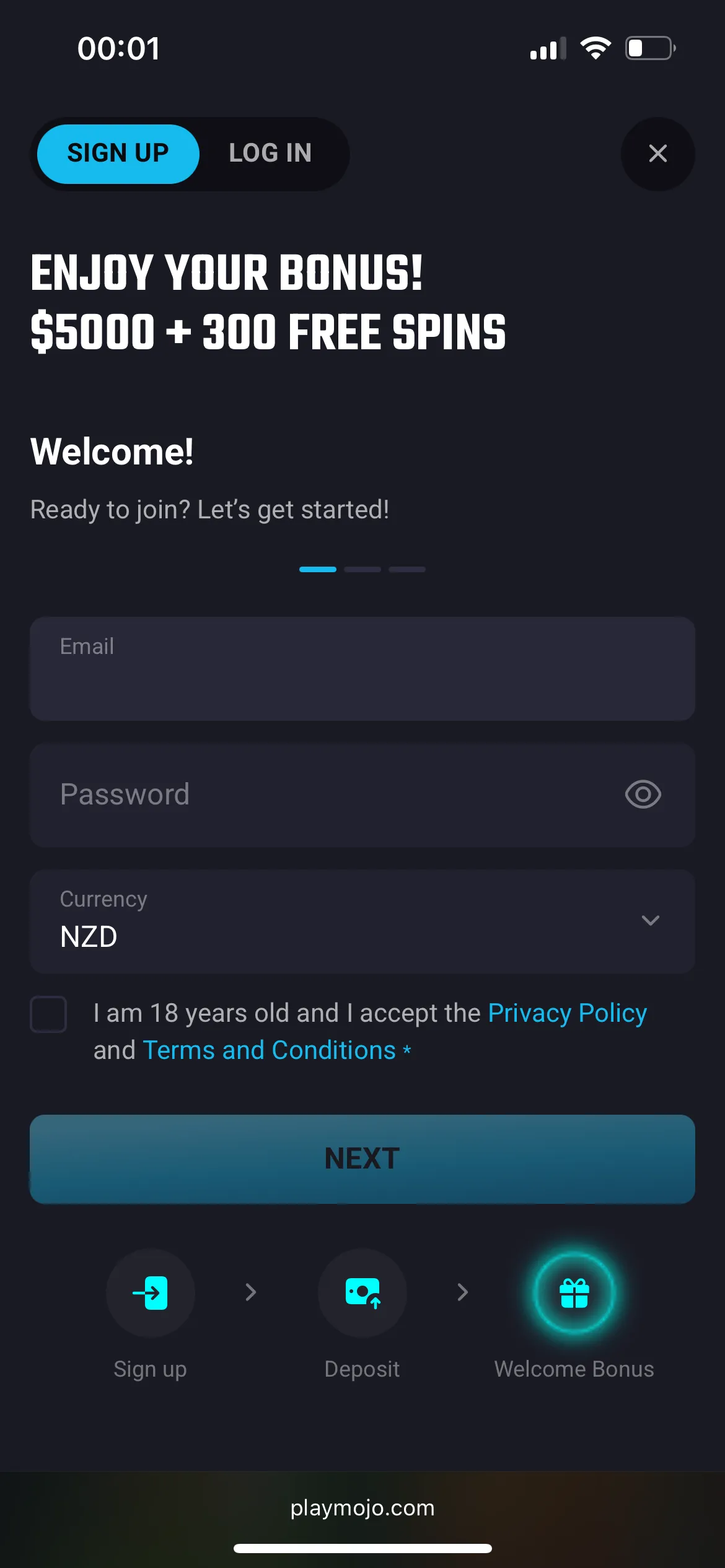The image size is (725, 1568).
Task: Check the 18 years old agreement box
Action: 49,1014
